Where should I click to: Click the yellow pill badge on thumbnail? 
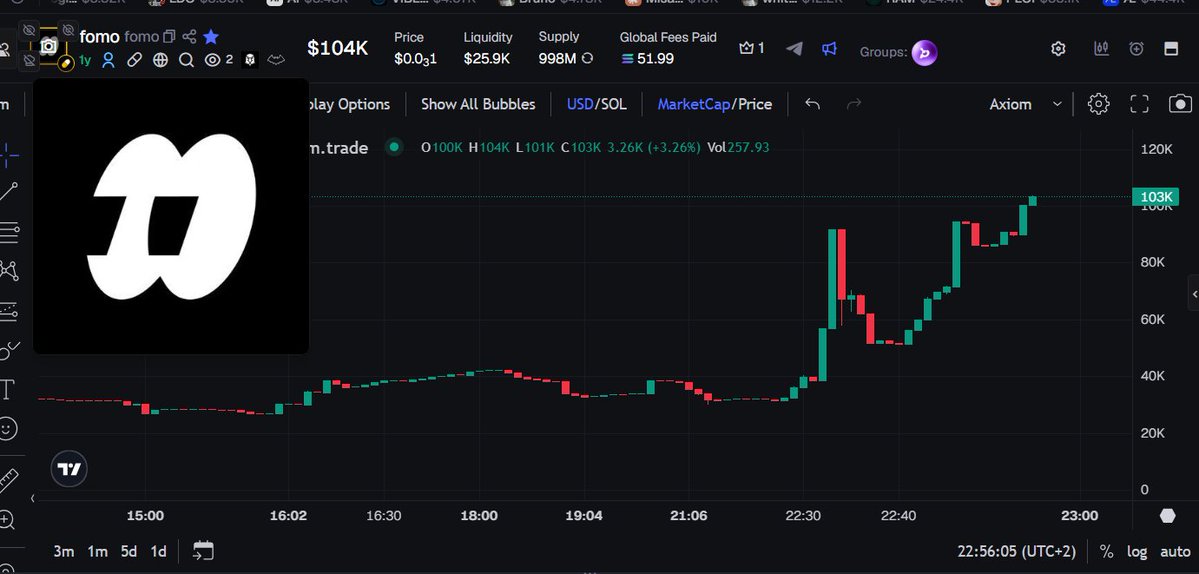pos(66,63)
